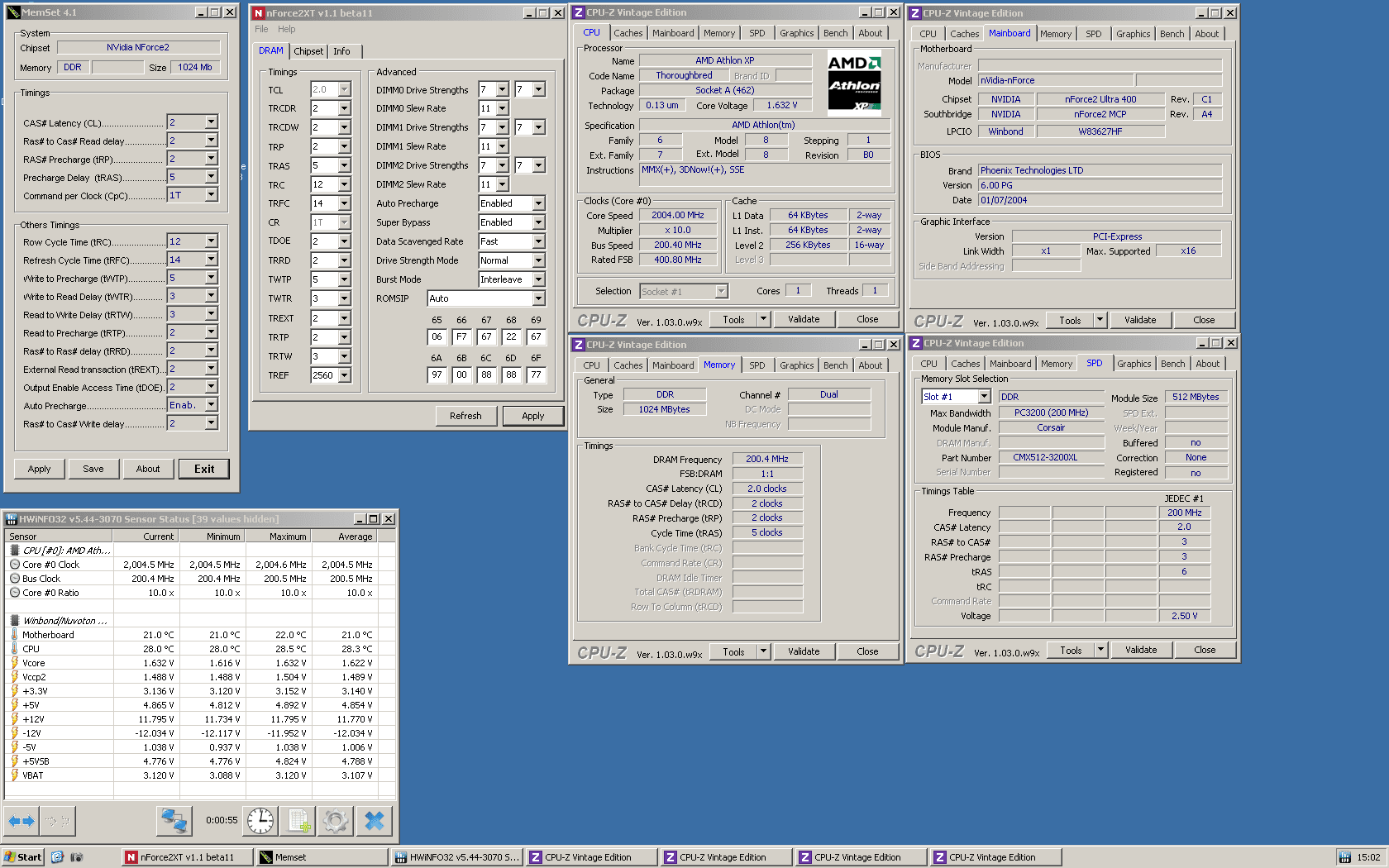Open TREF dropdown showing 2560
This screenshot has height=868, width=1389.
344,375
